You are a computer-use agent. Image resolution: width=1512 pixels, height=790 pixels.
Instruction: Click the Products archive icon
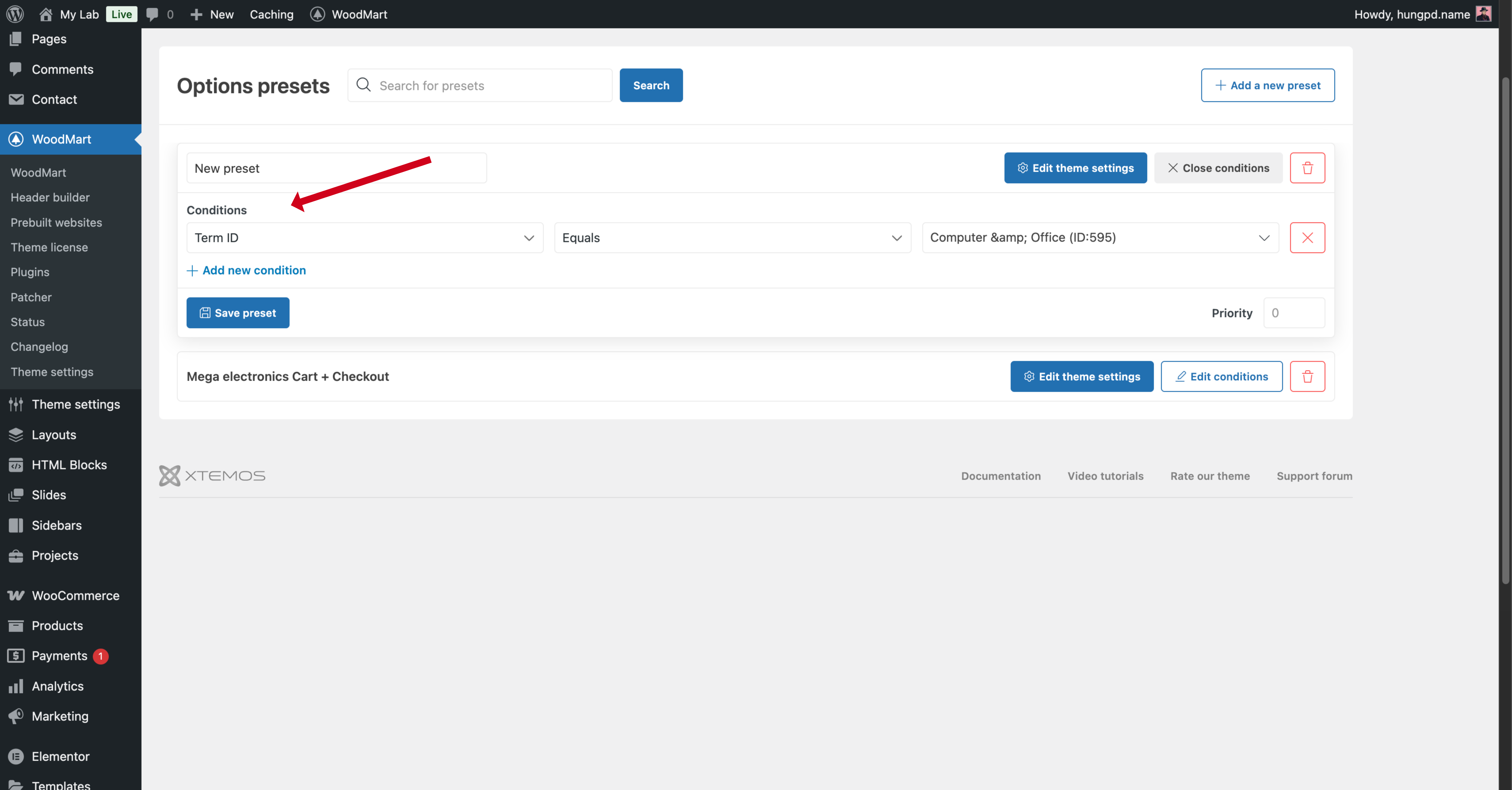click(16, 626)
